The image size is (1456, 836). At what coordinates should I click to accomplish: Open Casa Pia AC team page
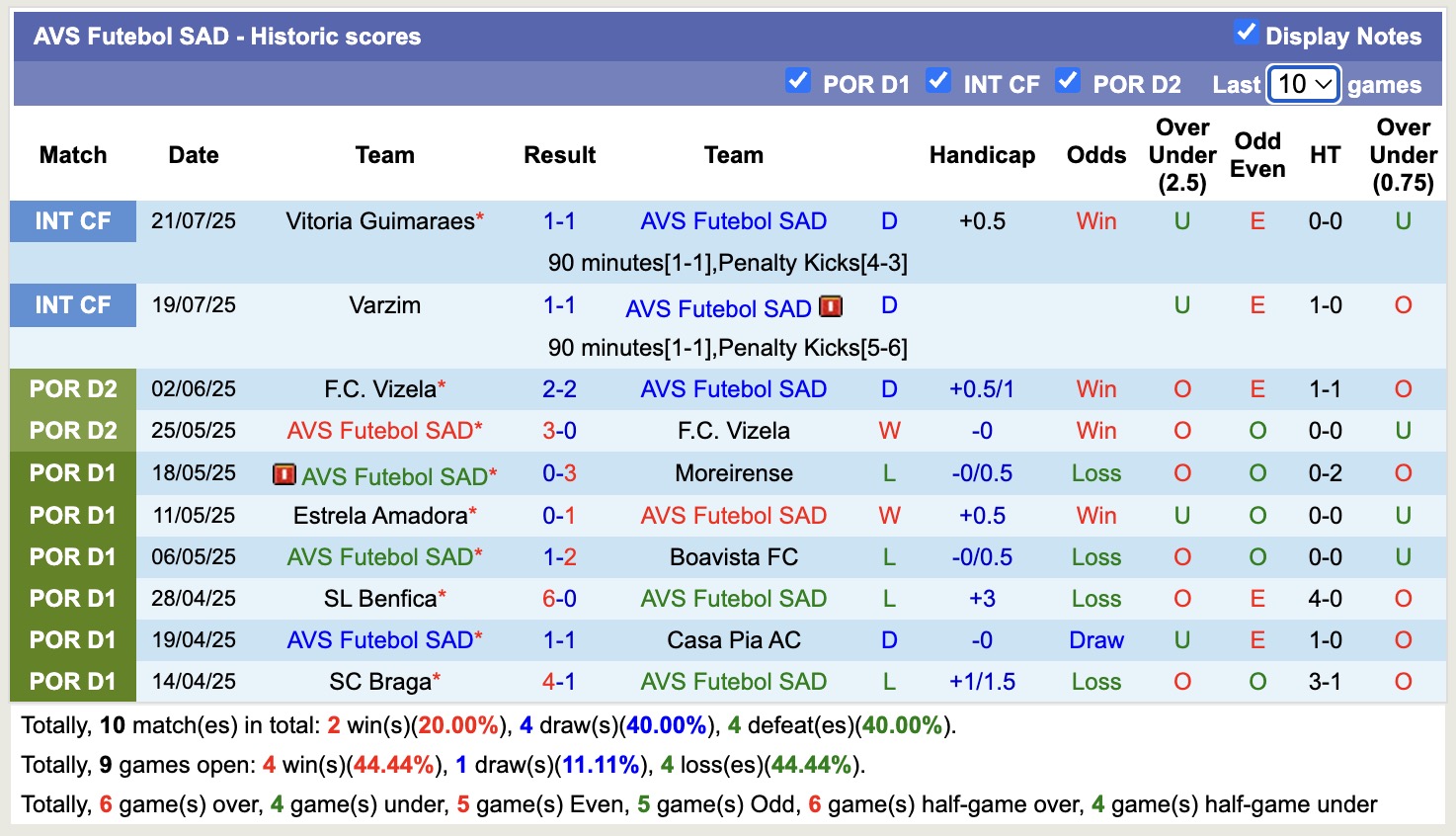(733, 640)
